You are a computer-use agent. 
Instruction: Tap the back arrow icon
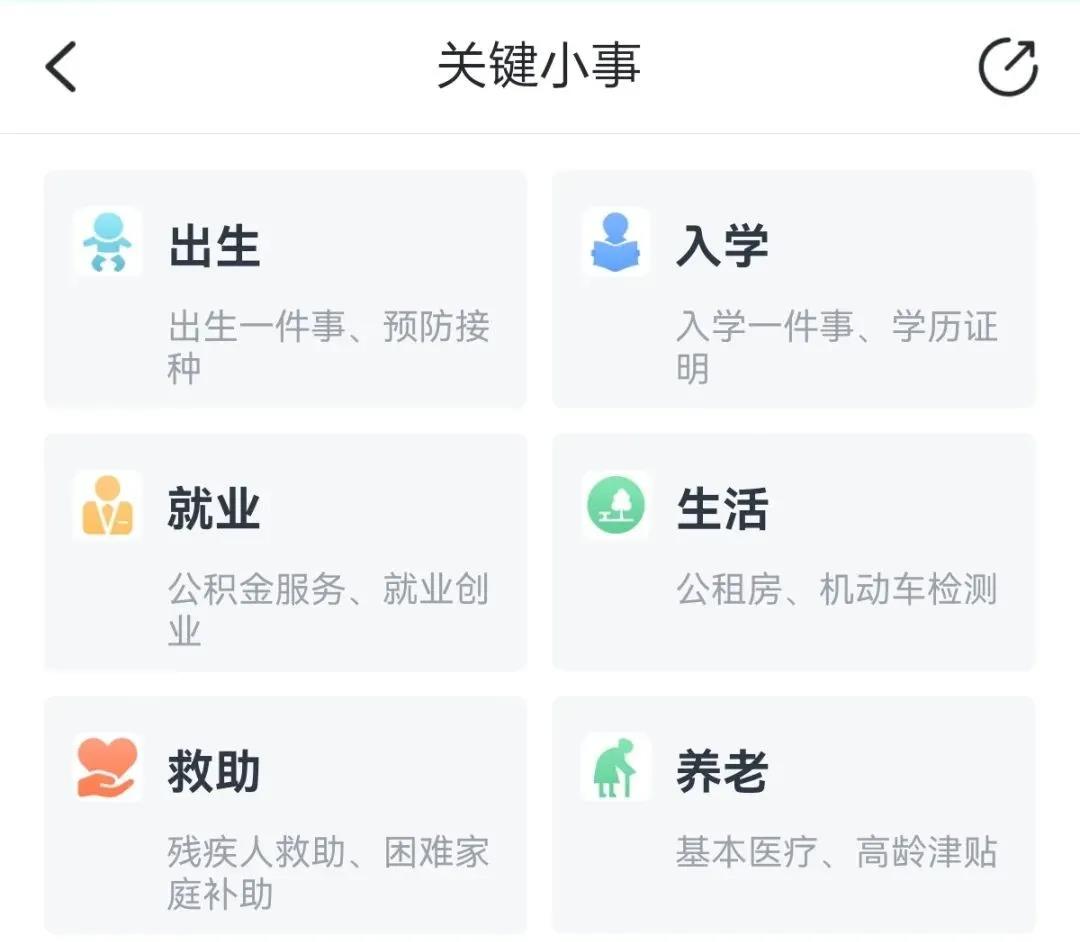tap(61, 66)
